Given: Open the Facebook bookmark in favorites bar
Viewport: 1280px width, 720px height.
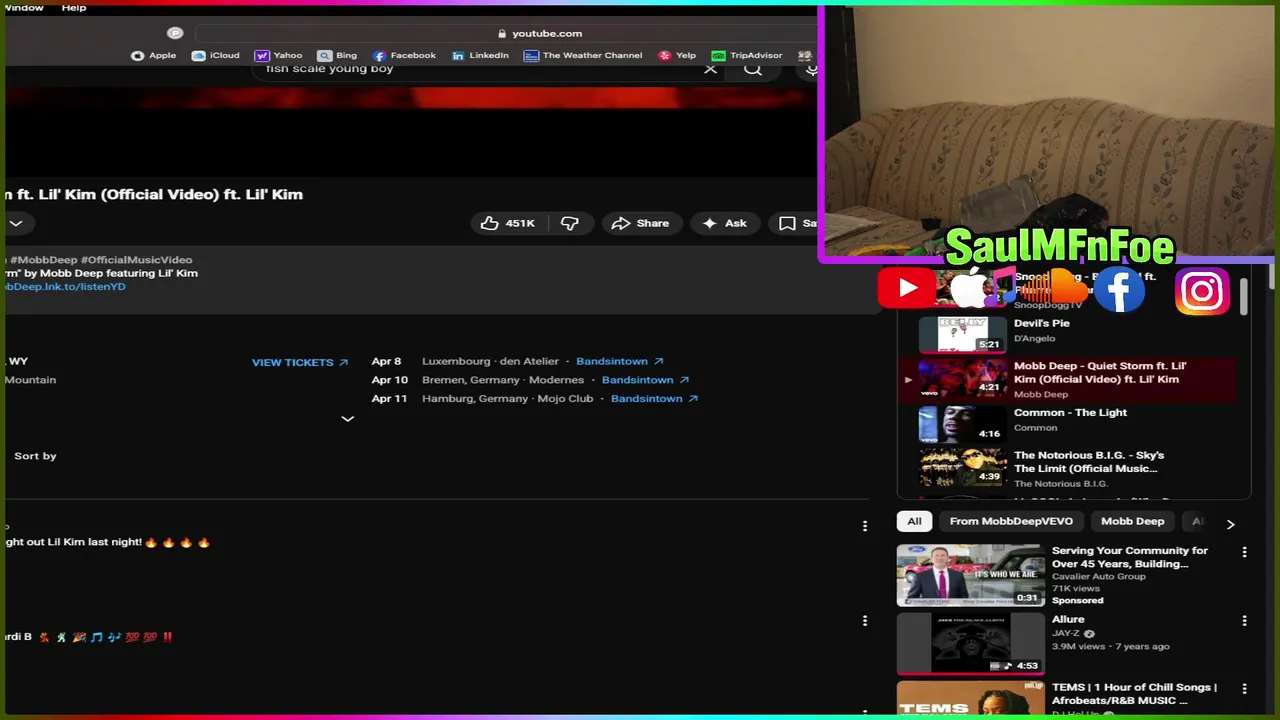Looking at the screenshot, I should point(404,56).
